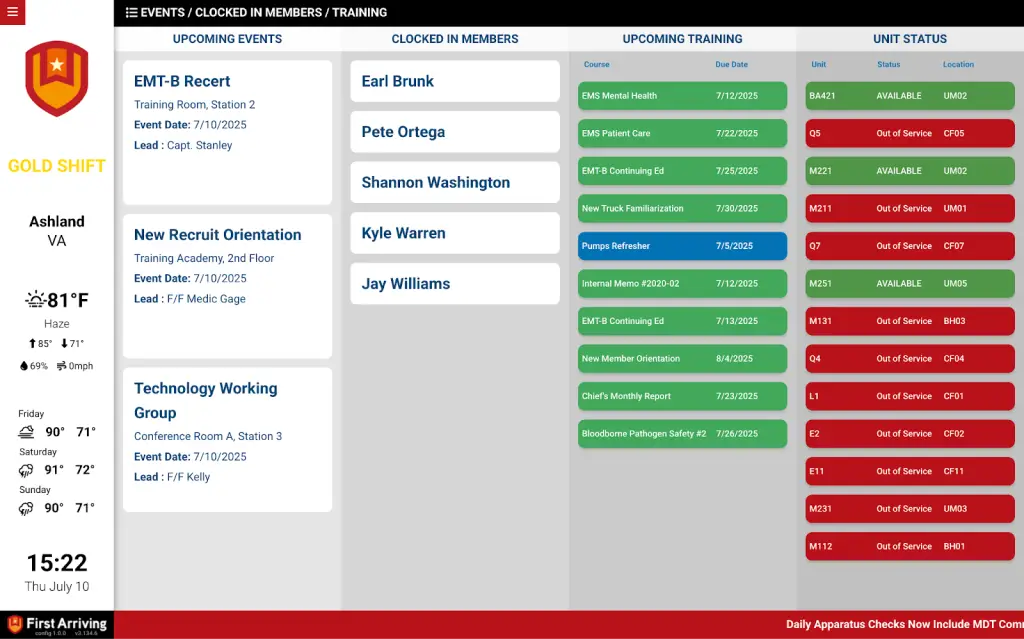This screenshot has width=1024, height=639.
Task: Click the list icon beside Events header
Action: (x=131, y=13)
